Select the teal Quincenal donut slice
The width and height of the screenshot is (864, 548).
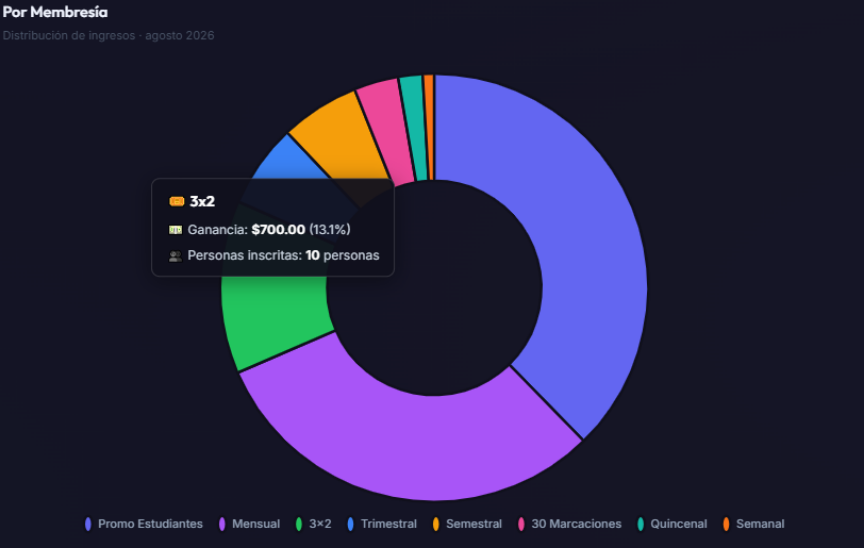(x=416, y=126)
